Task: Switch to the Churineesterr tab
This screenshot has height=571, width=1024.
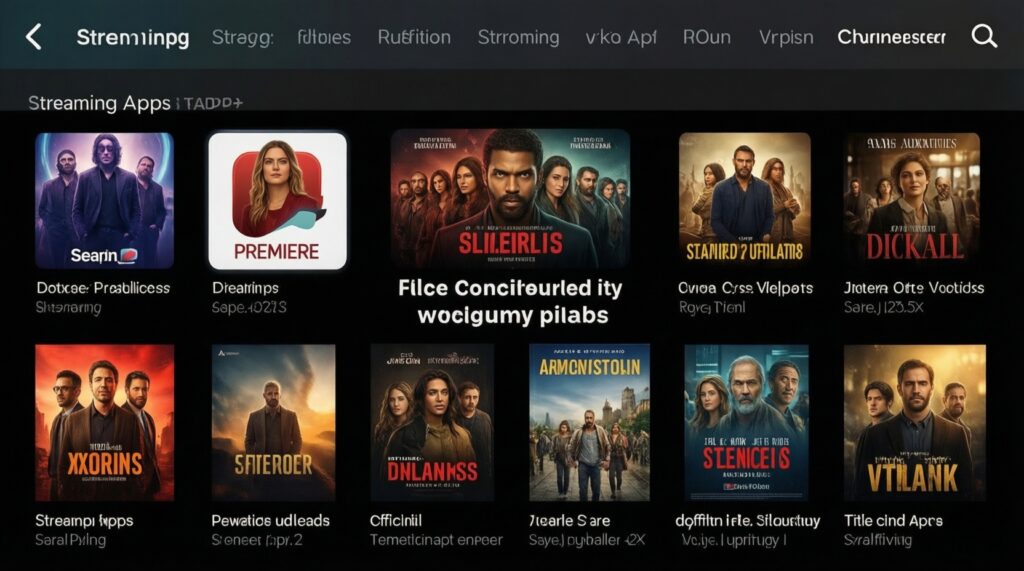Action: (891, 37)
